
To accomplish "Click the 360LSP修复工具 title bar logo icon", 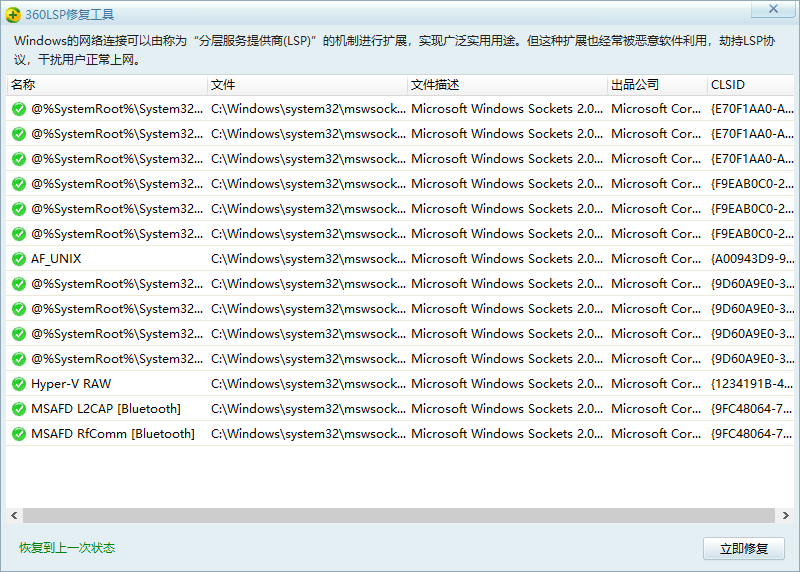I will (x=13, y=15).
